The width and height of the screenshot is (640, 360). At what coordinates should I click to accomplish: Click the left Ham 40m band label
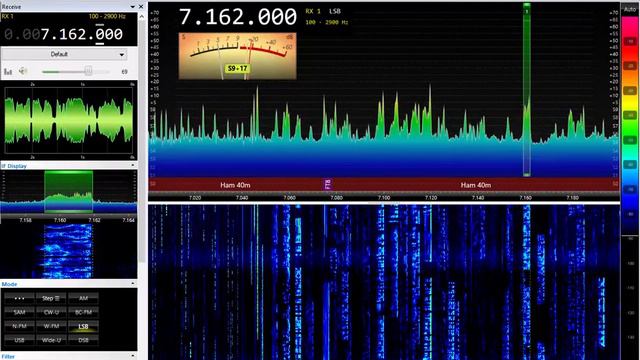pos(235,185)
